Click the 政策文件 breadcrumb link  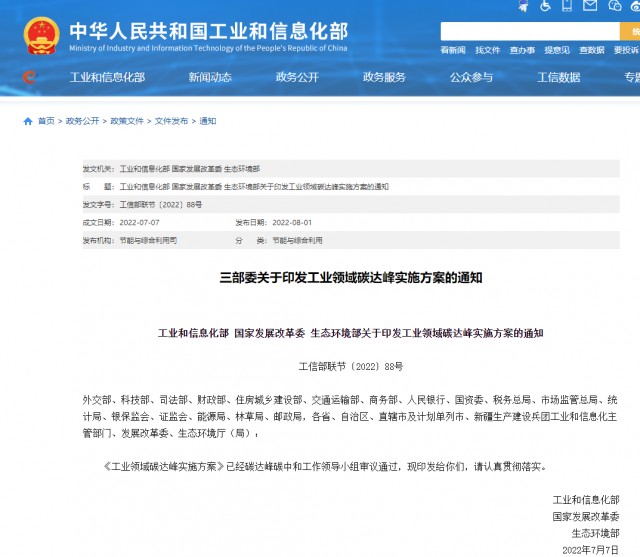[127, 121]
